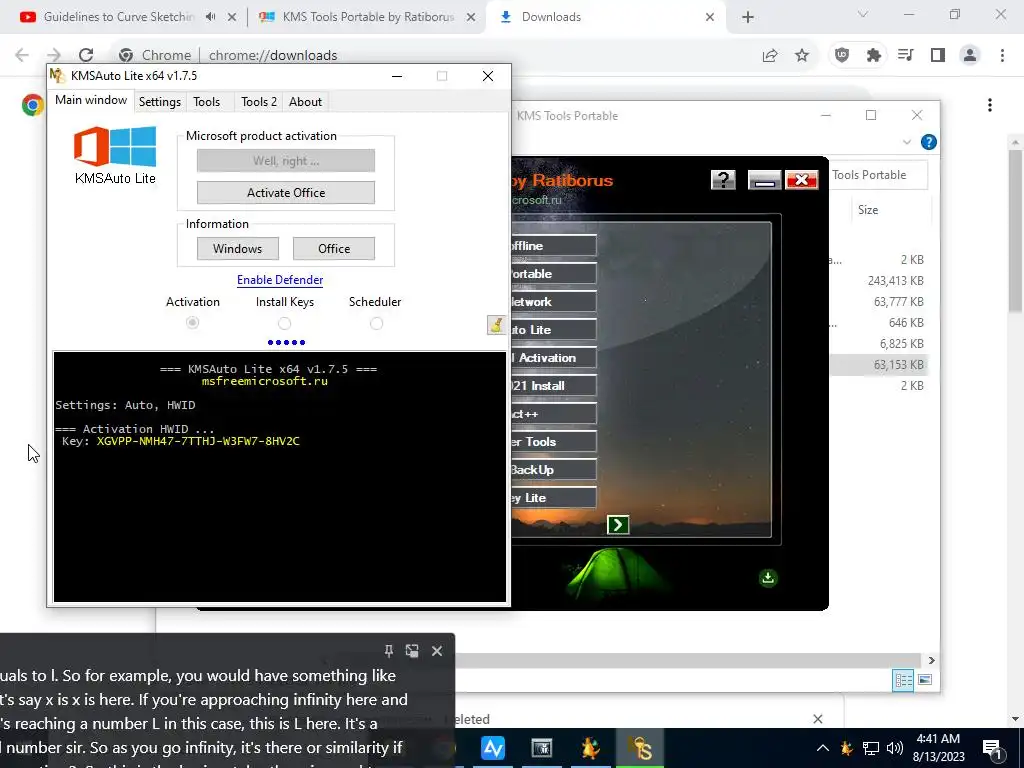Click the 'Tools Portable' search field in Explorer

click(878, 175)
